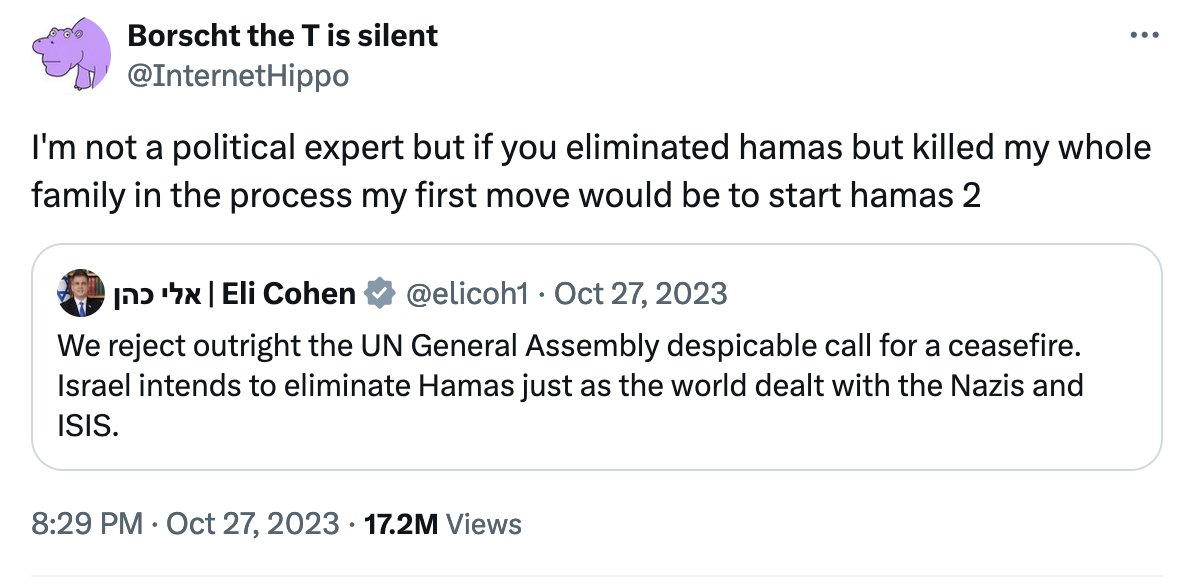
Task: Open the @elicoh1 handle
Action: click(x=465, y=294)
